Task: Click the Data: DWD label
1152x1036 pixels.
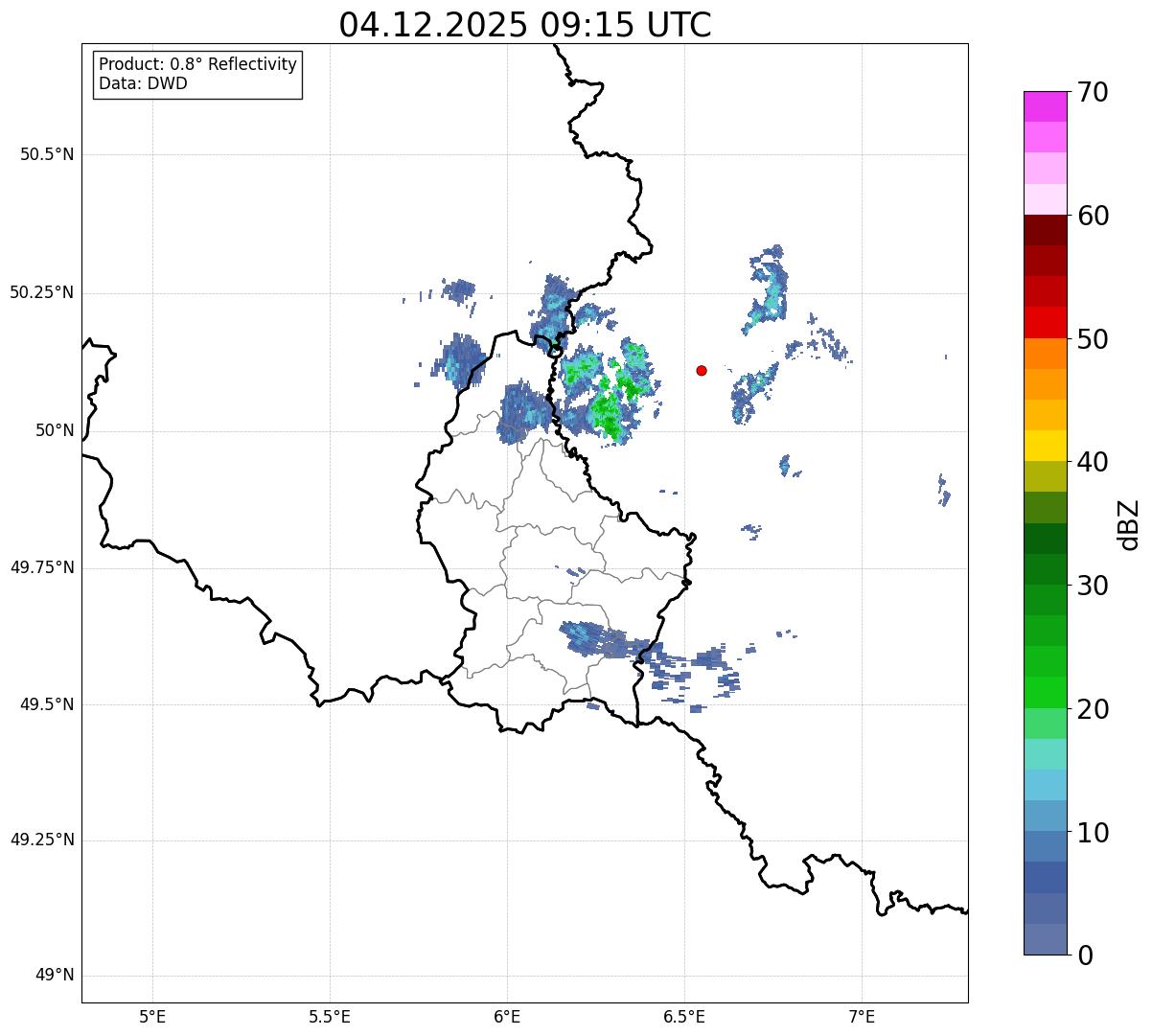Action: [x=143, y=83]
